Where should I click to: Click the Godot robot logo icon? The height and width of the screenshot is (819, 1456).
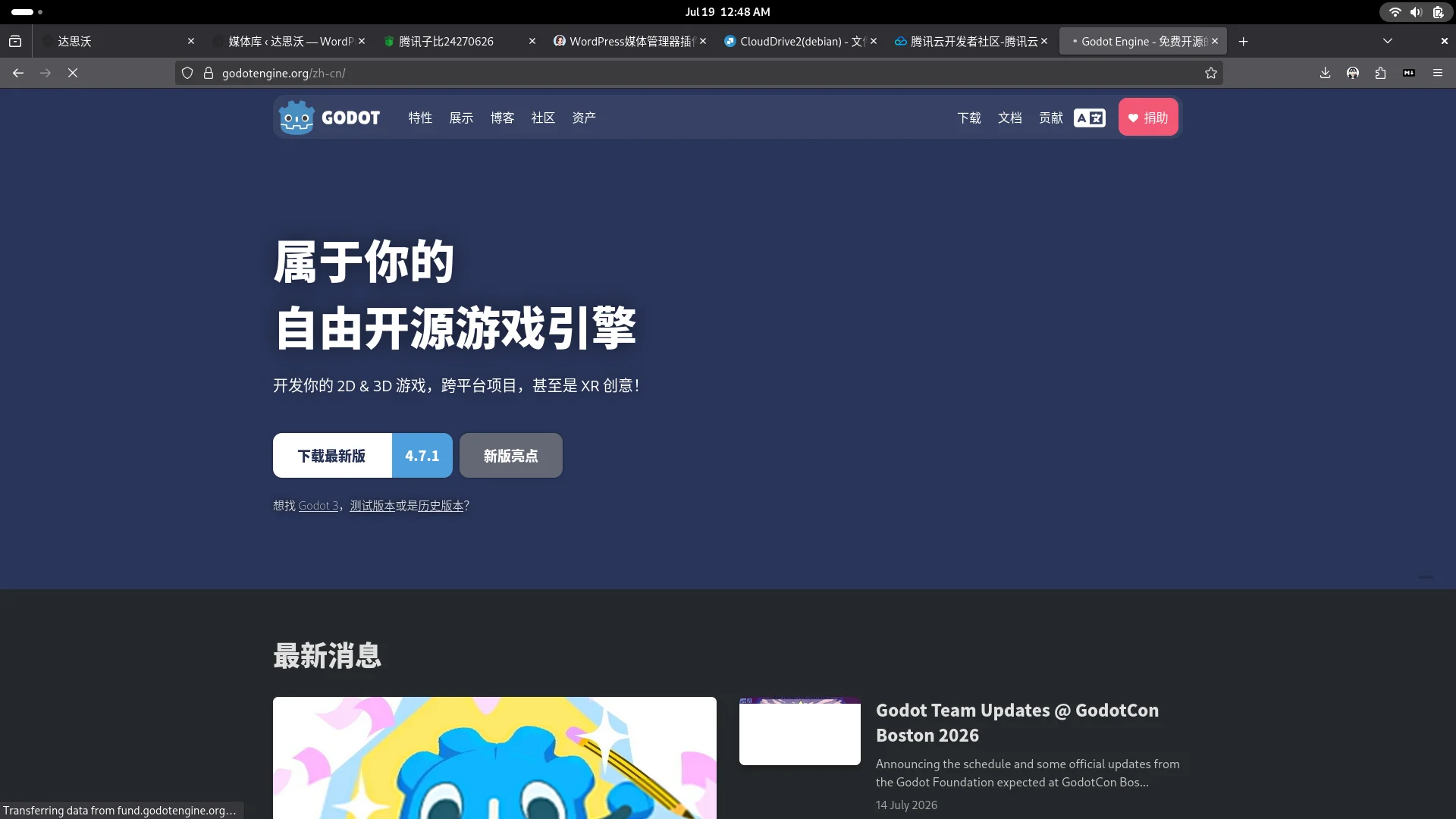(296, 118)
